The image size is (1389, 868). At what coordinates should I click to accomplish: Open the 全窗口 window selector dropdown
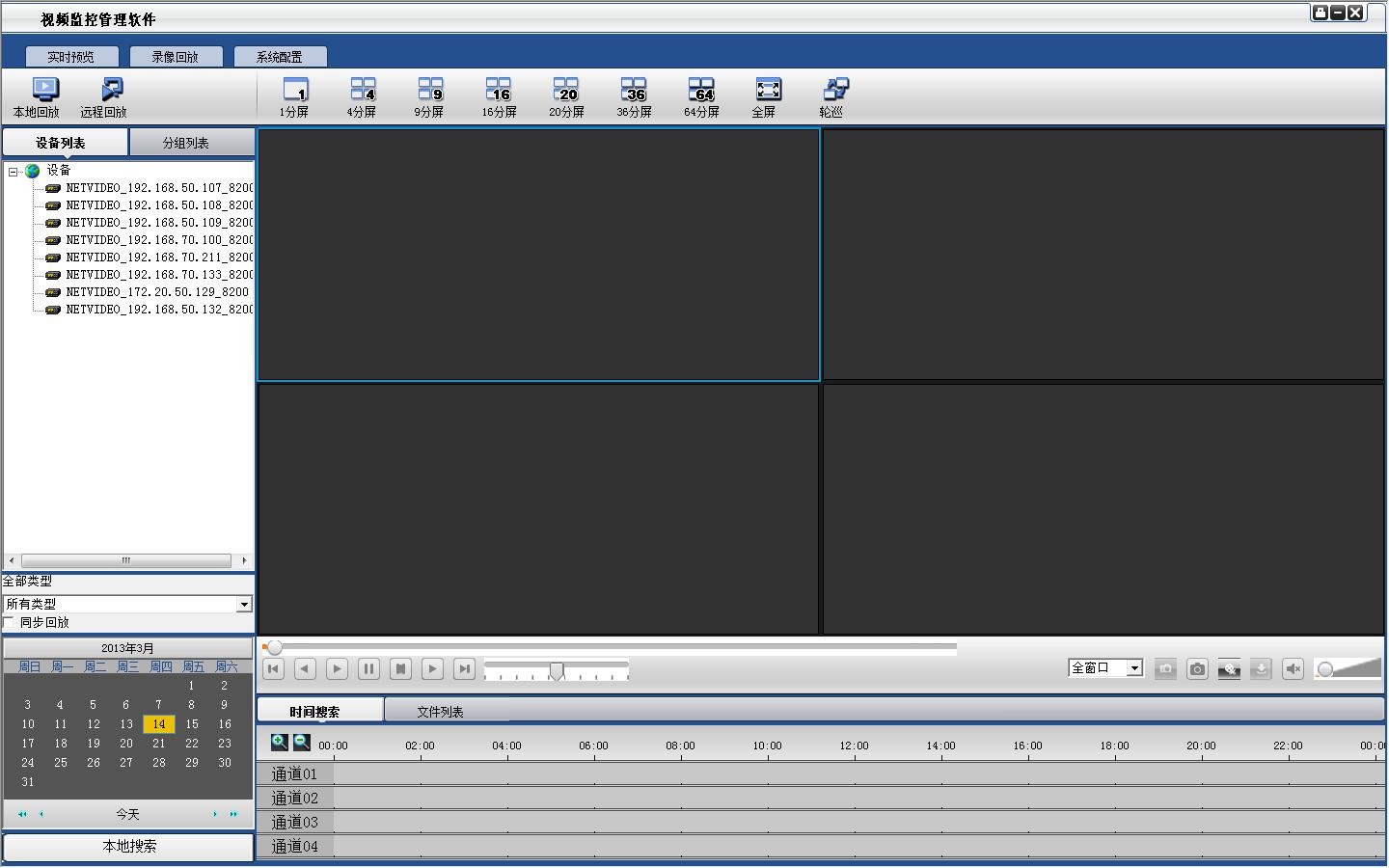click(1134, 668)
